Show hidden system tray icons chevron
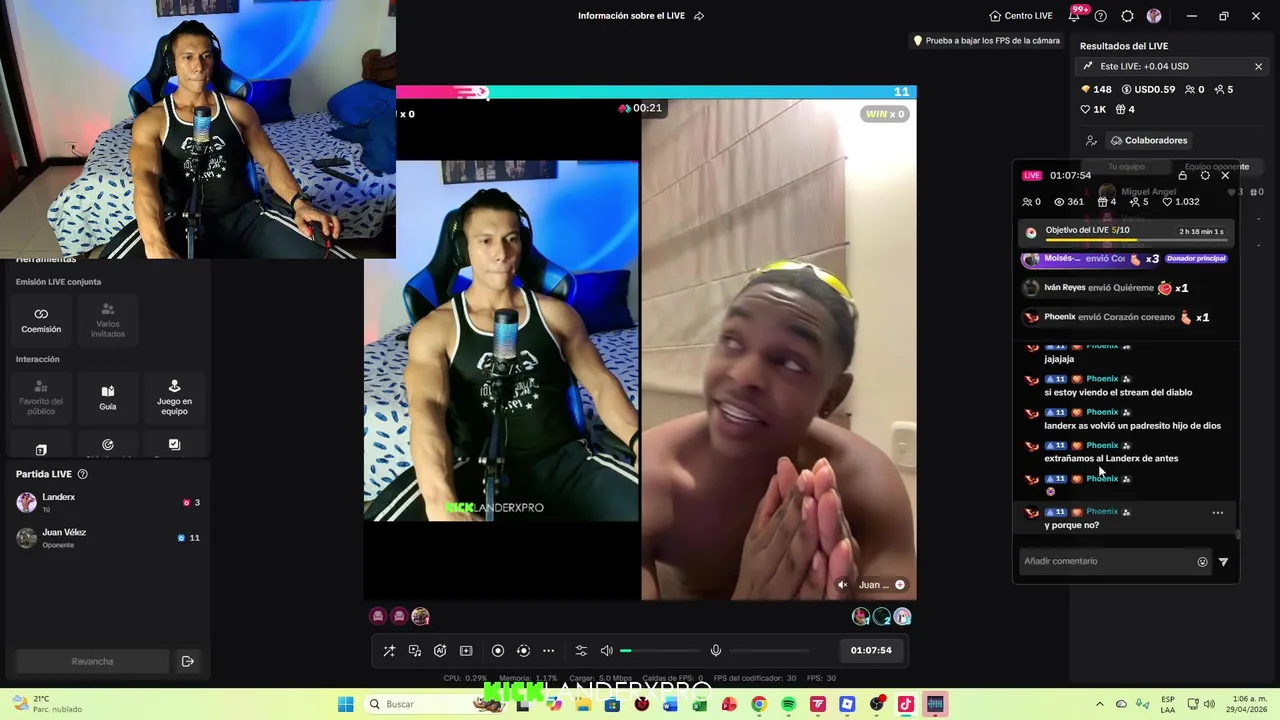 click(x=1100, y=704)
